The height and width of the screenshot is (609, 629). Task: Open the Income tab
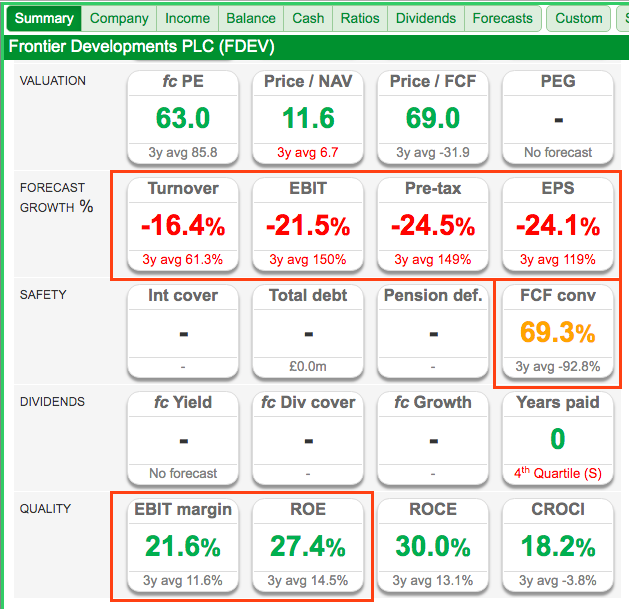[187, 18]
